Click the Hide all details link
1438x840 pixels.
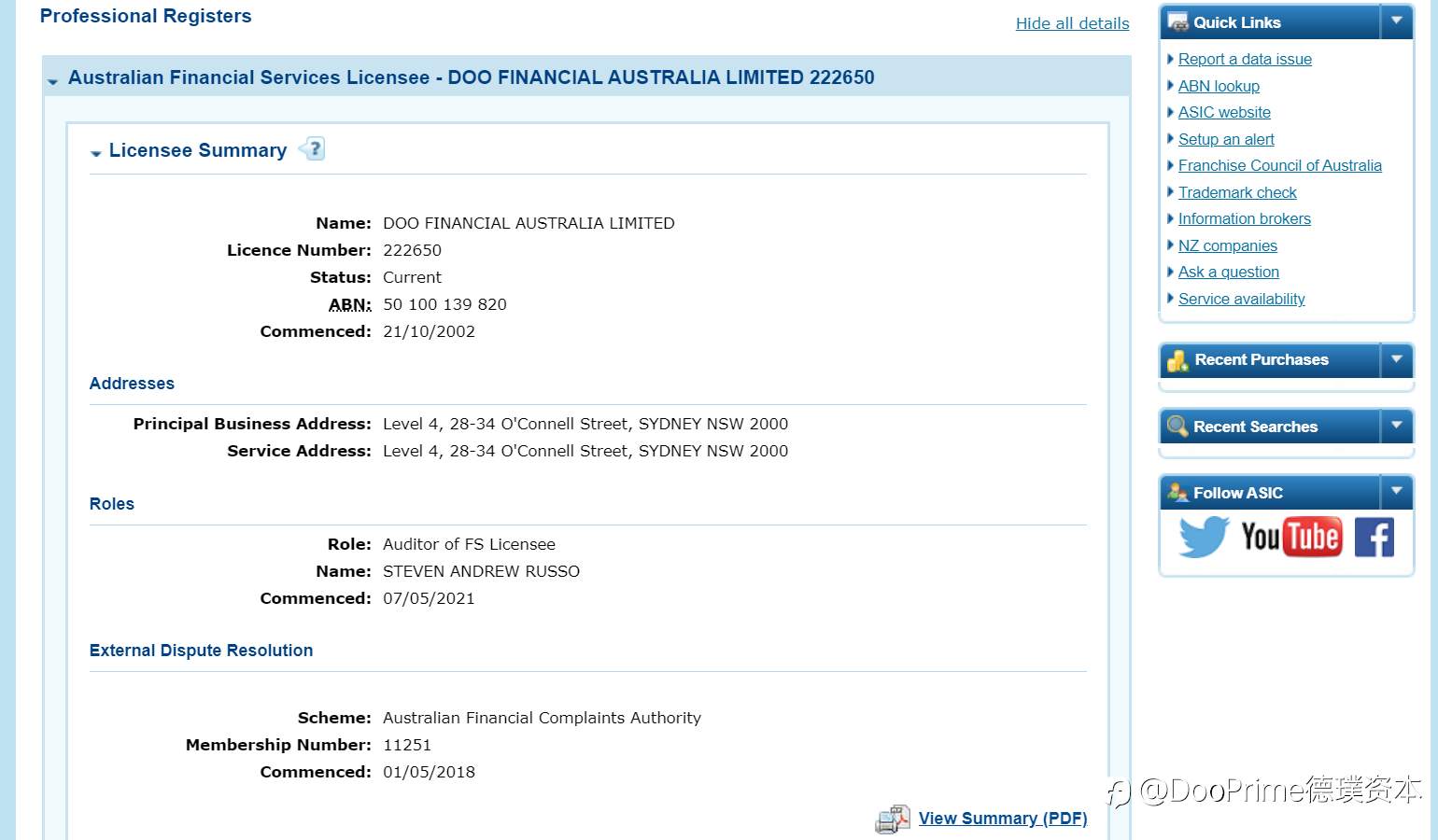(x=1073, y=23)
